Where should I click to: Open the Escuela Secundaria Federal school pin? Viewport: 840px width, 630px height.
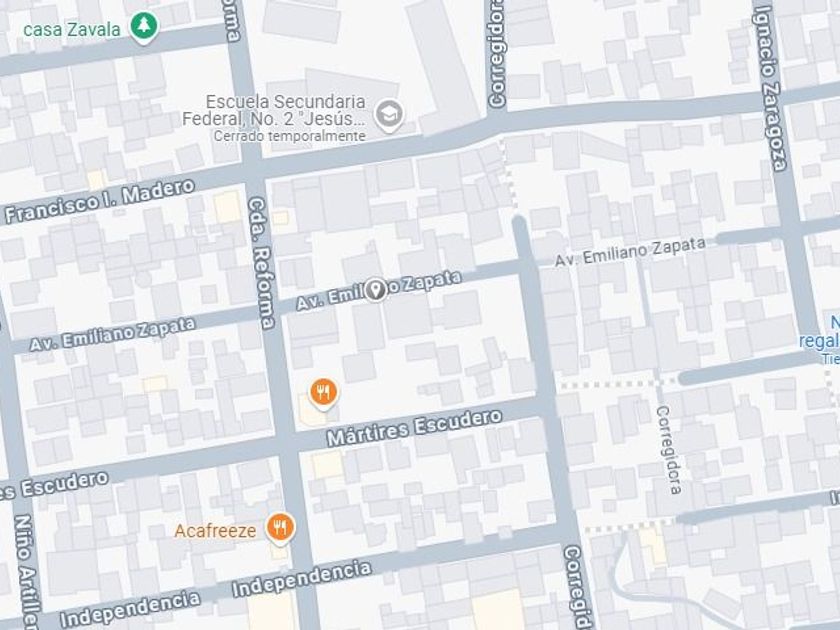[x=389, y=115]
